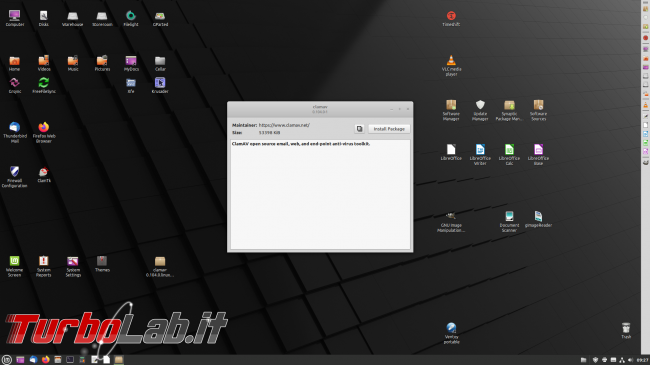This screenshot has height=365, width=650.
Task: Open the Linux Mint start menu
Action: point(6,360)
